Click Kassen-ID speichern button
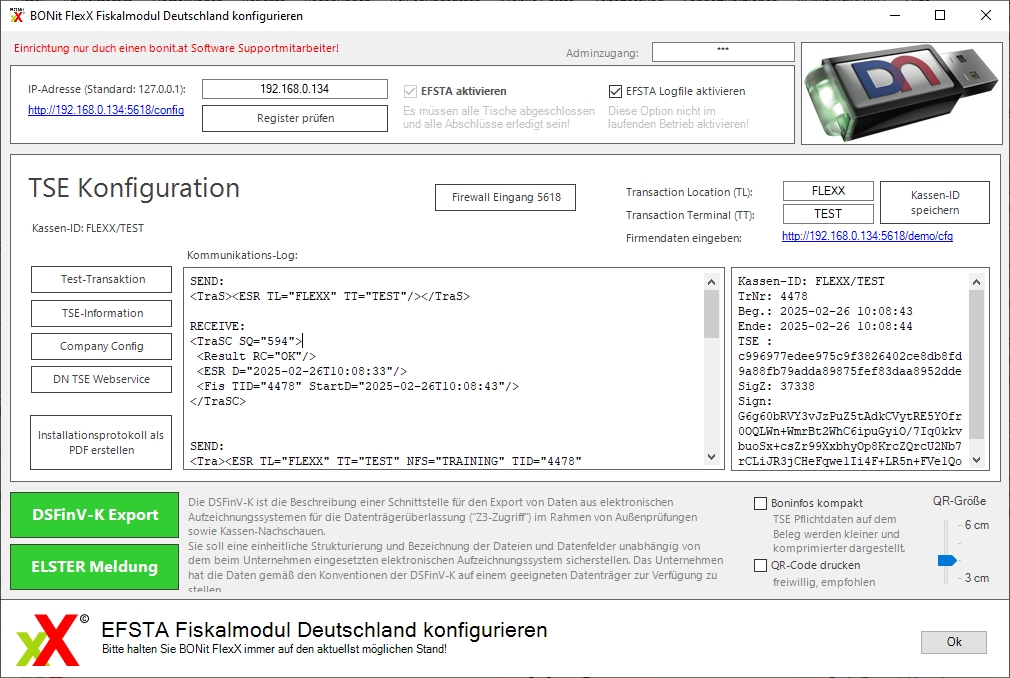1010x678 pixels. (x=935, y=202)
